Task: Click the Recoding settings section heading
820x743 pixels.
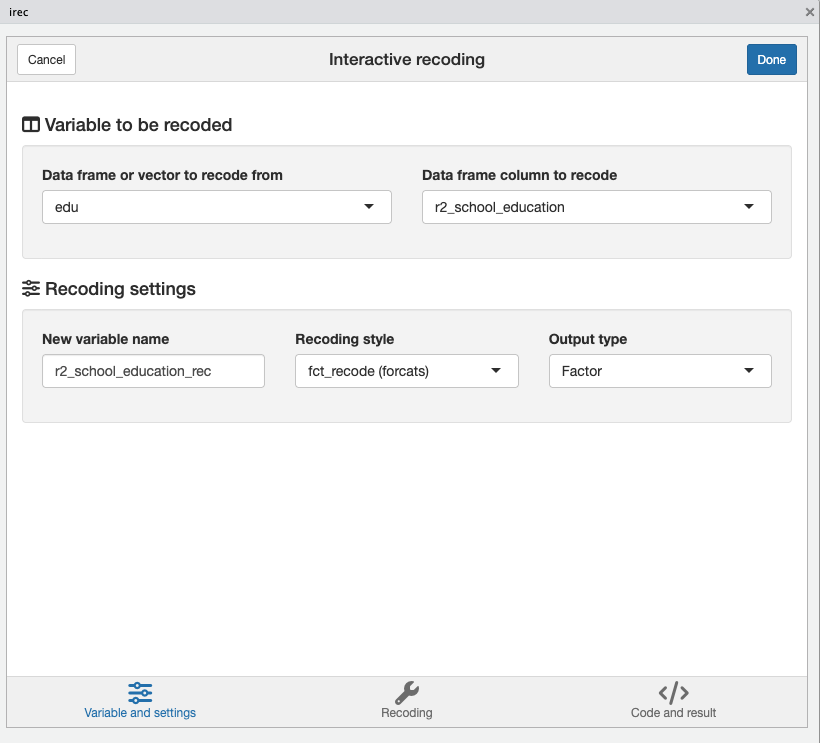Action: pos(118,288)
